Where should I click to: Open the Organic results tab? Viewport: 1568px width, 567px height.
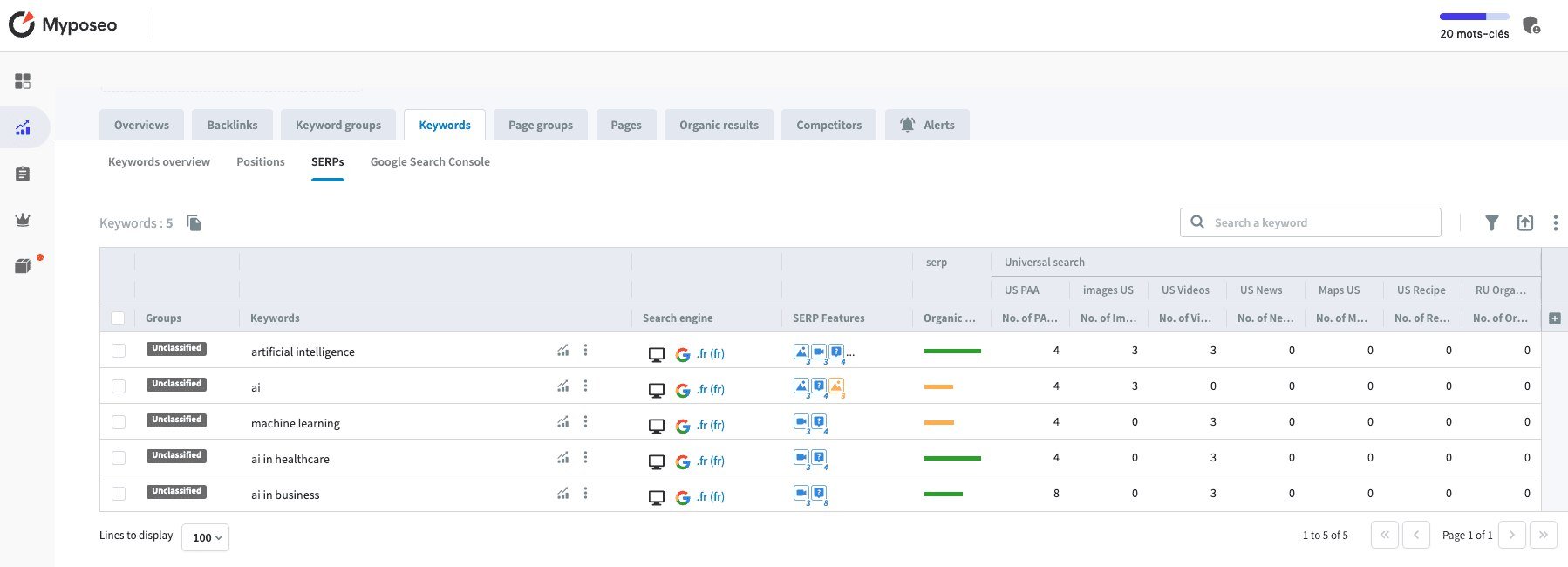click(719, 125)
